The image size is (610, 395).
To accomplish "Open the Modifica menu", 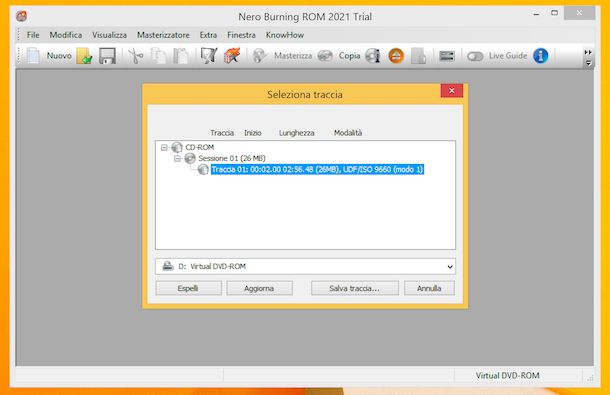I will pyautogui.click(x=66, y=35).
